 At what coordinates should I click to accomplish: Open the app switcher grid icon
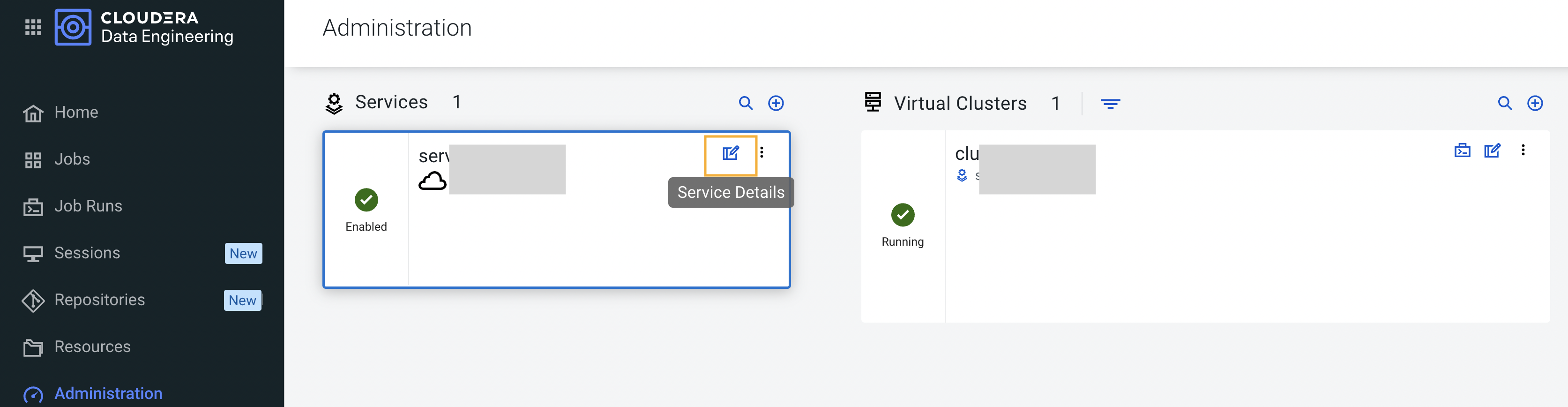(x=33, y=27)
